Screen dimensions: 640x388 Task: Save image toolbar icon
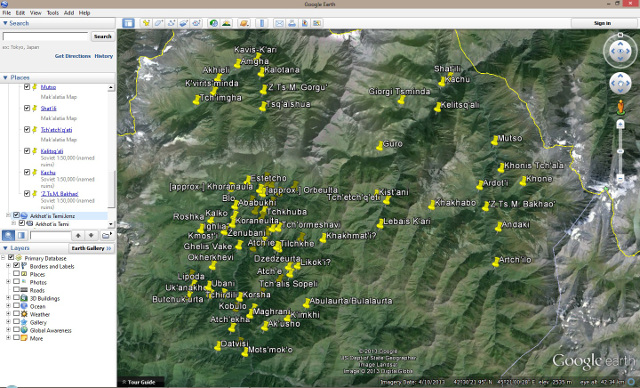tap(304, 23)
